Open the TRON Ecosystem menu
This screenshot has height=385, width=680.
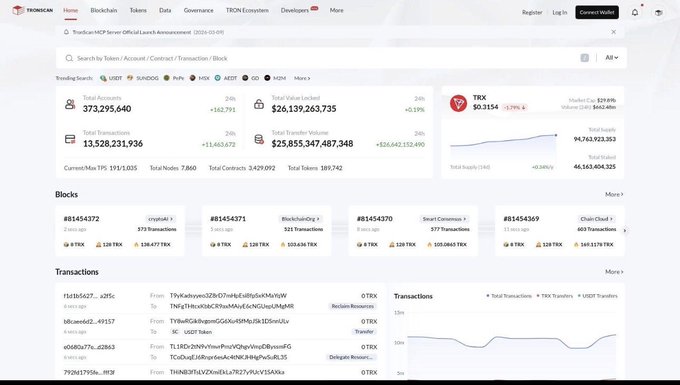pos(247,10)
